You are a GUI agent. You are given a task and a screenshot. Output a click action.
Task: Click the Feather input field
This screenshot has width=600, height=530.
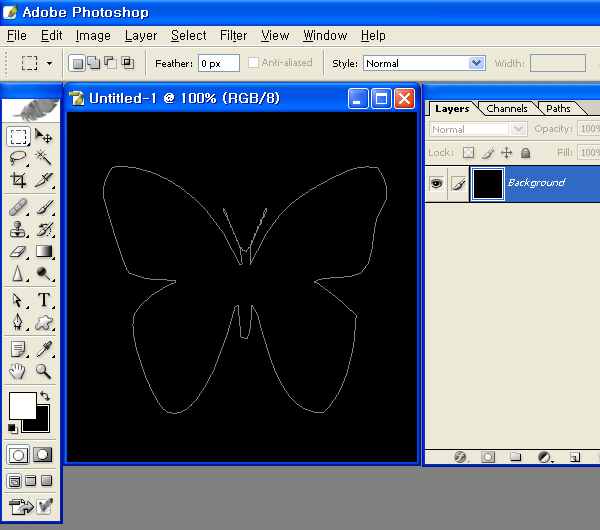219,63
